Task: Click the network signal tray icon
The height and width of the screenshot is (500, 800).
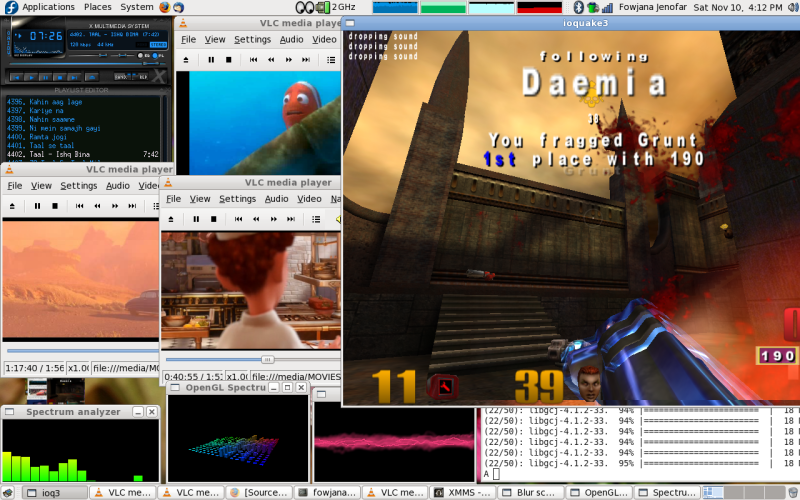Action: coord(607,7)
